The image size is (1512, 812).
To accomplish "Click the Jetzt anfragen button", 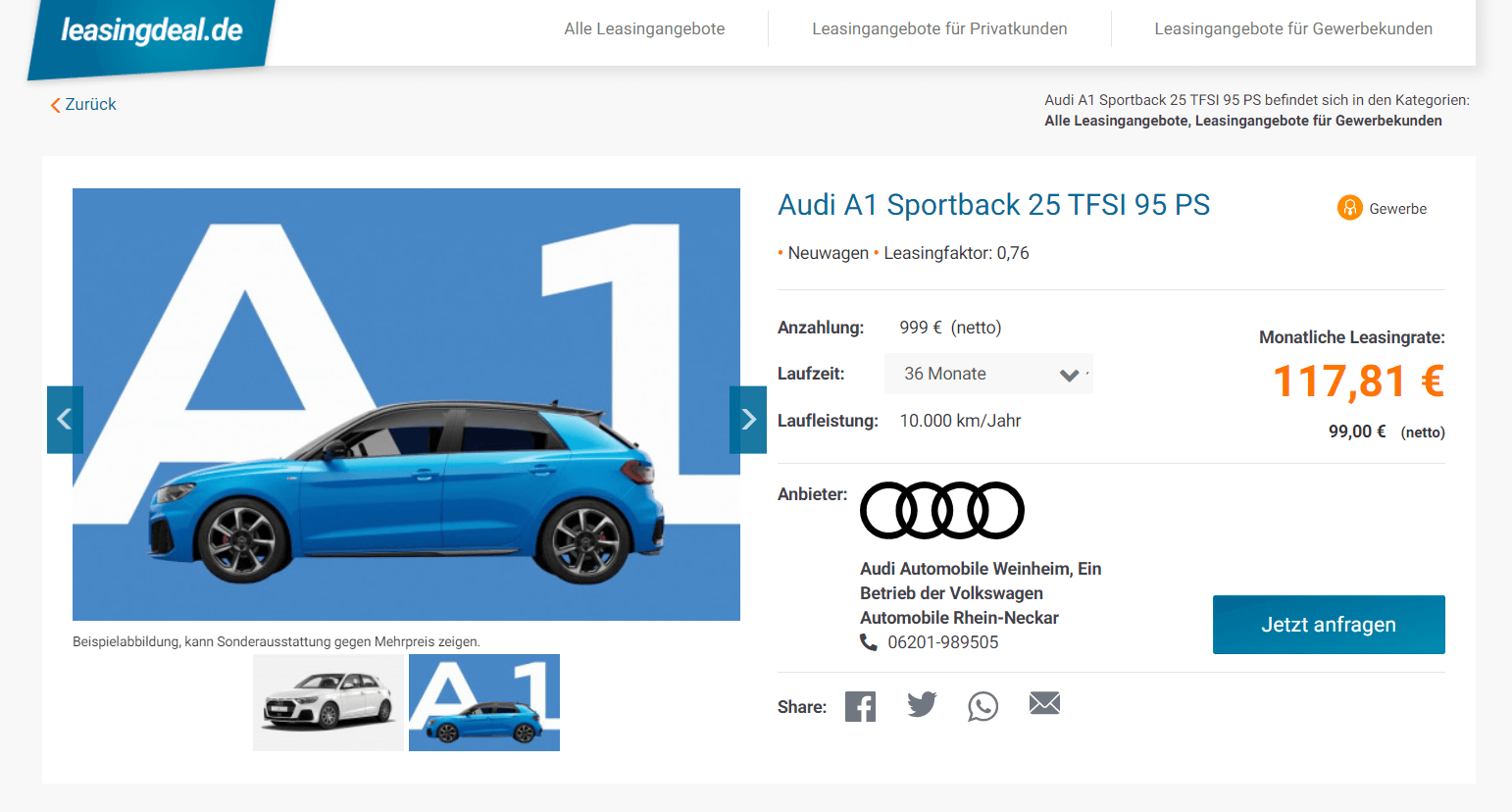I will tap(1329, 625).
